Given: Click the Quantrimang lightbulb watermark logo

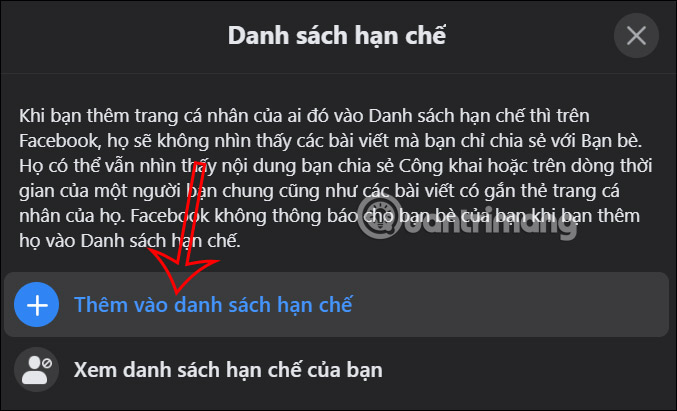Looking at the screenshot, I should click(381, 217).
